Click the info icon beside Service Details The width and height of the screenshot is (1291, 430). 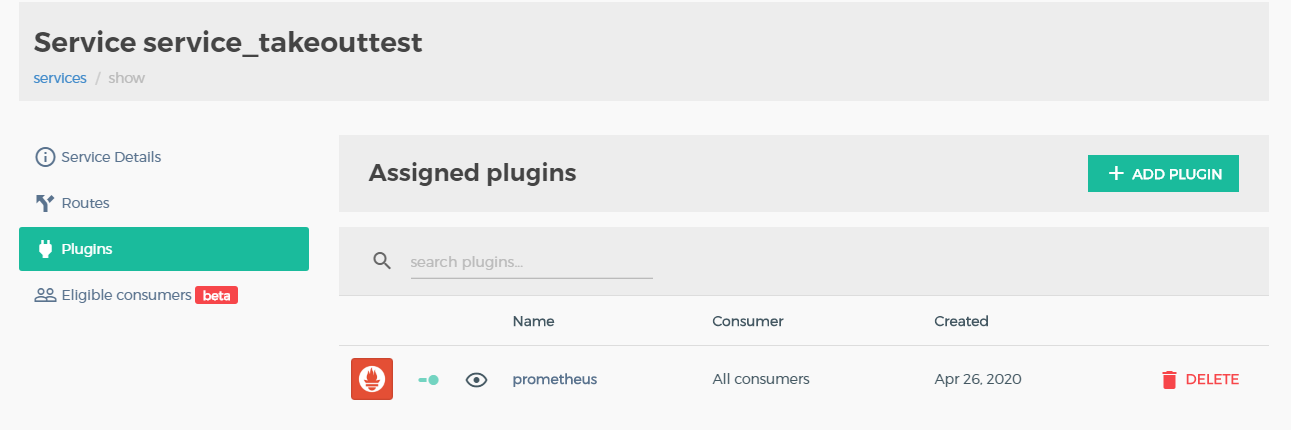point(45,157)
